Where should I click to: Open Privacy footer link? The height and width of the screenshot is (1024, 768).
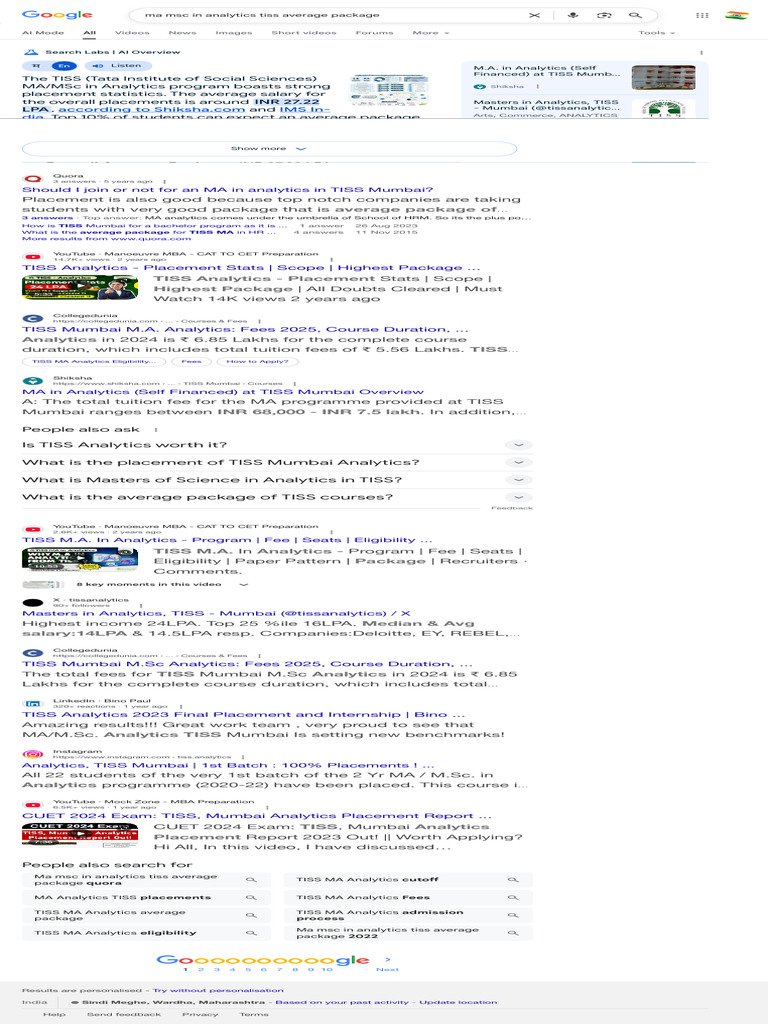[x=200, y=1014]
